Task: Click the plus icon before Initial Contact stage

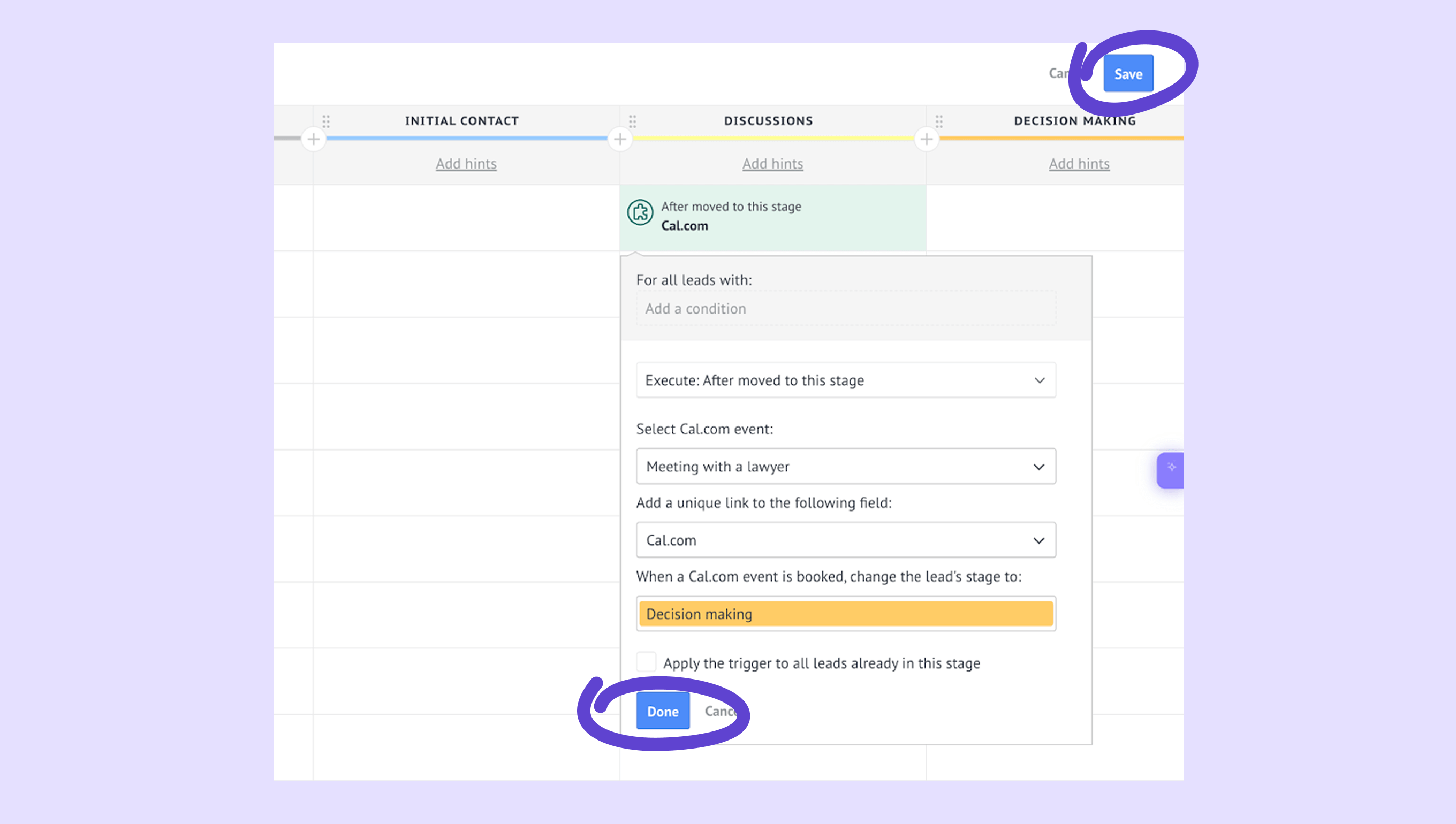Action: point(313,139)
